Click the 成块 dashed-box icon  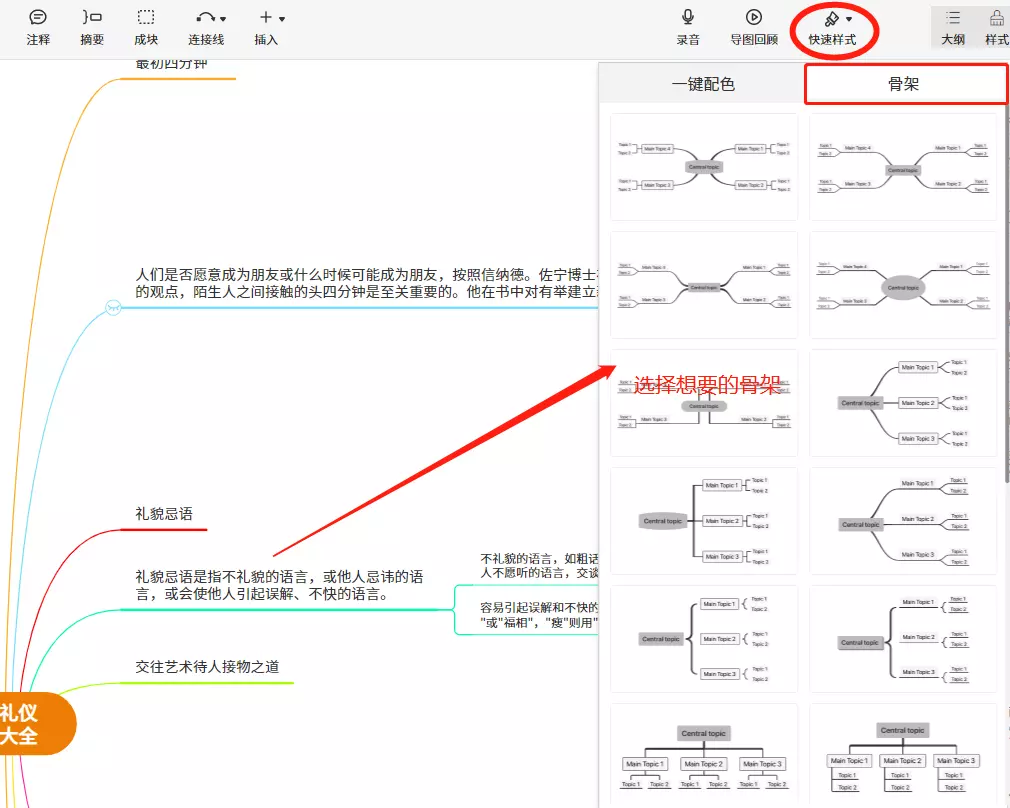click(x=146, y=18)
